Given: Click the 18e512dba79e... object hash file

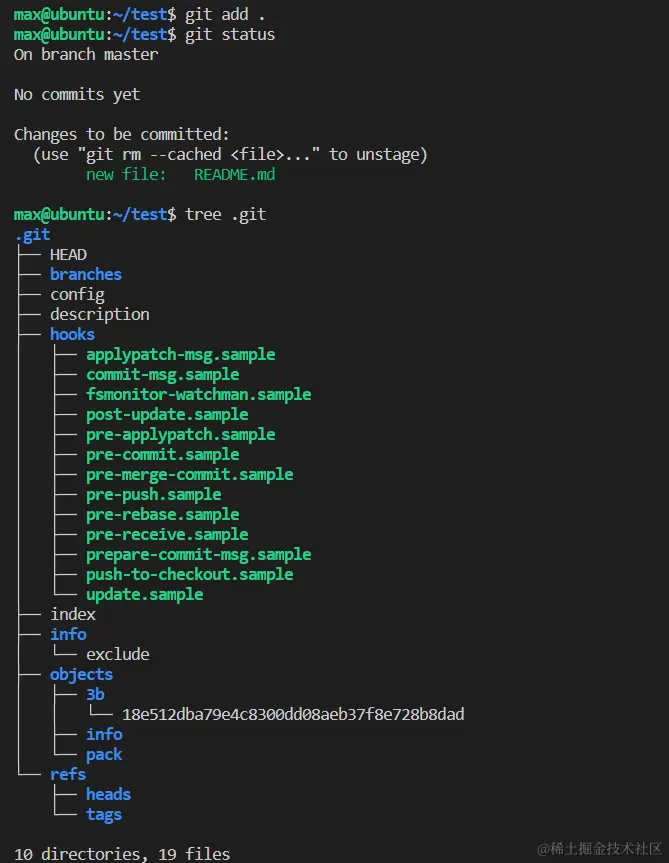Looking at the screenshot, I should coord(293,714).
